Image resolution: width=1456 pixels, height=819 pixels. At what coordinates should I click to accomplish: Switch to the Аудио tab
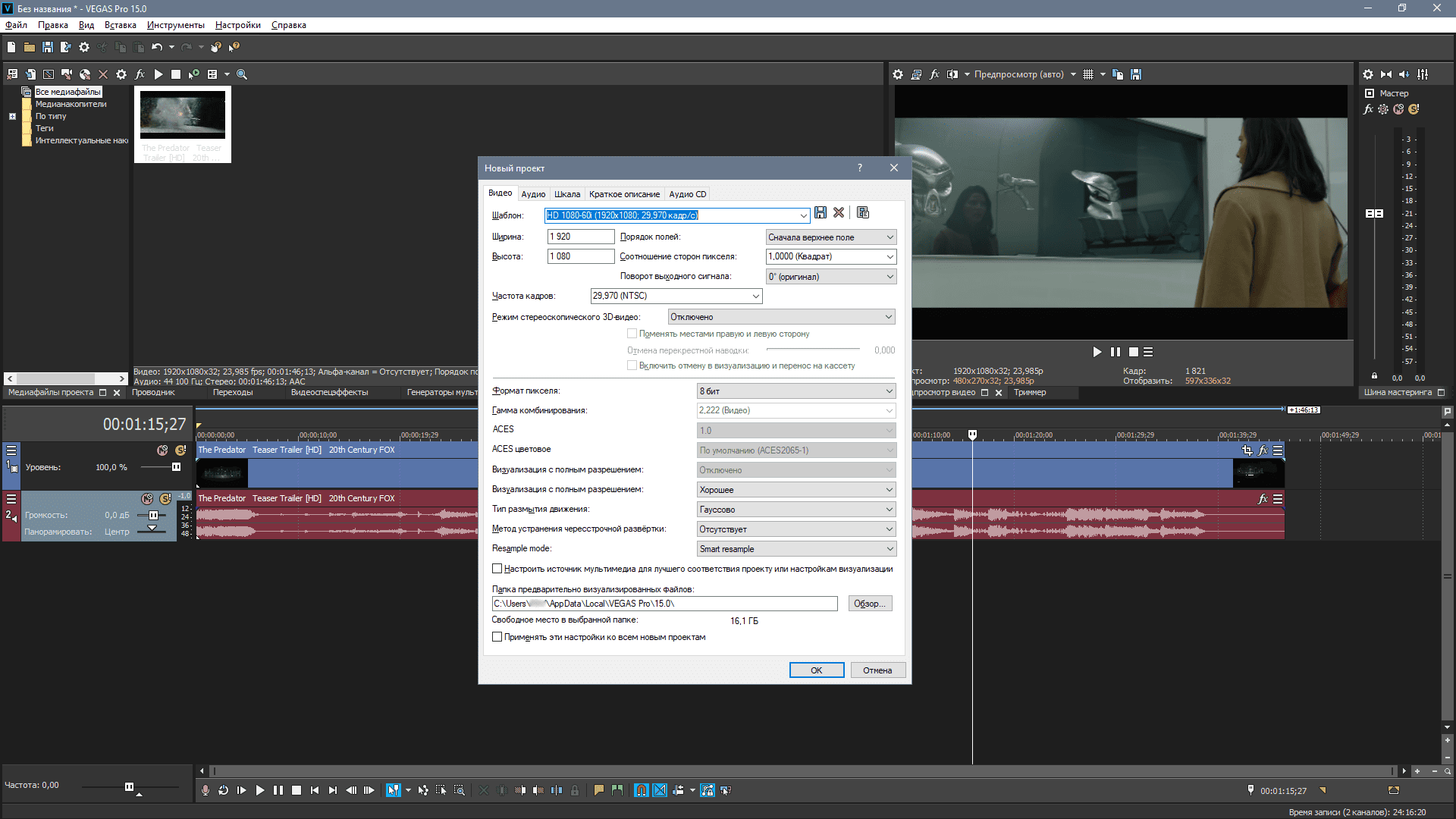[533, 194]
